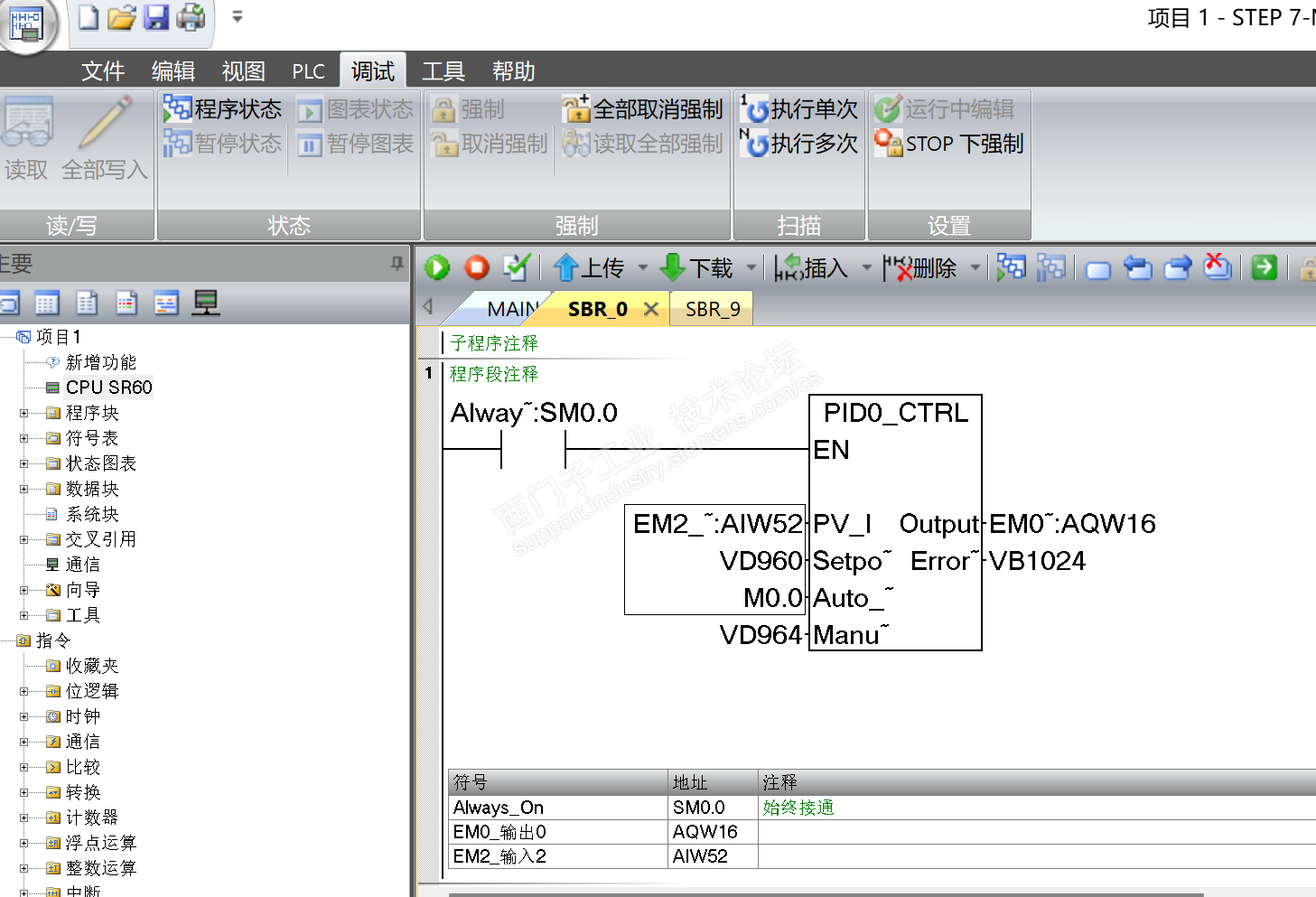Select the PID0_CTRL block title in the ladder
The width and height of the screenshot is (1316, 897).
[x=896, y=413]
